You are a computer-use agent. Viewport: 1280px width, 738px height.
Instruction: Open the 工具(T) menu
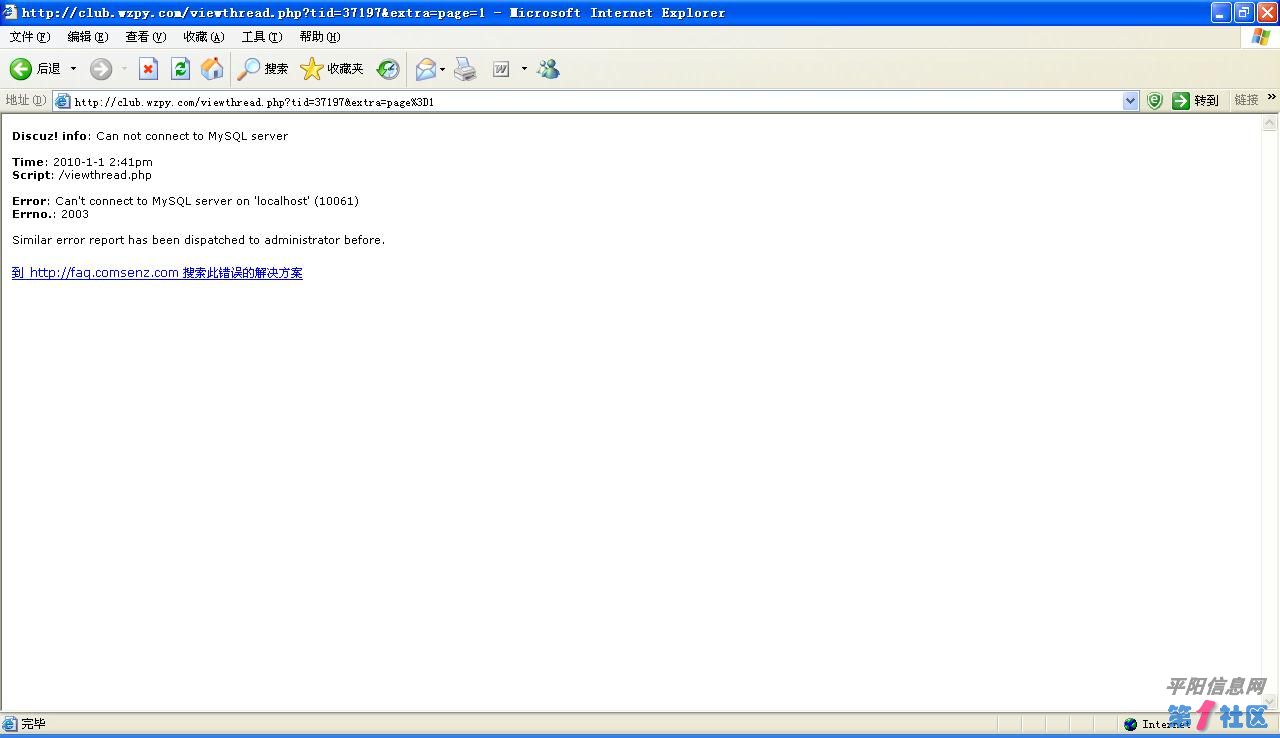262,37
